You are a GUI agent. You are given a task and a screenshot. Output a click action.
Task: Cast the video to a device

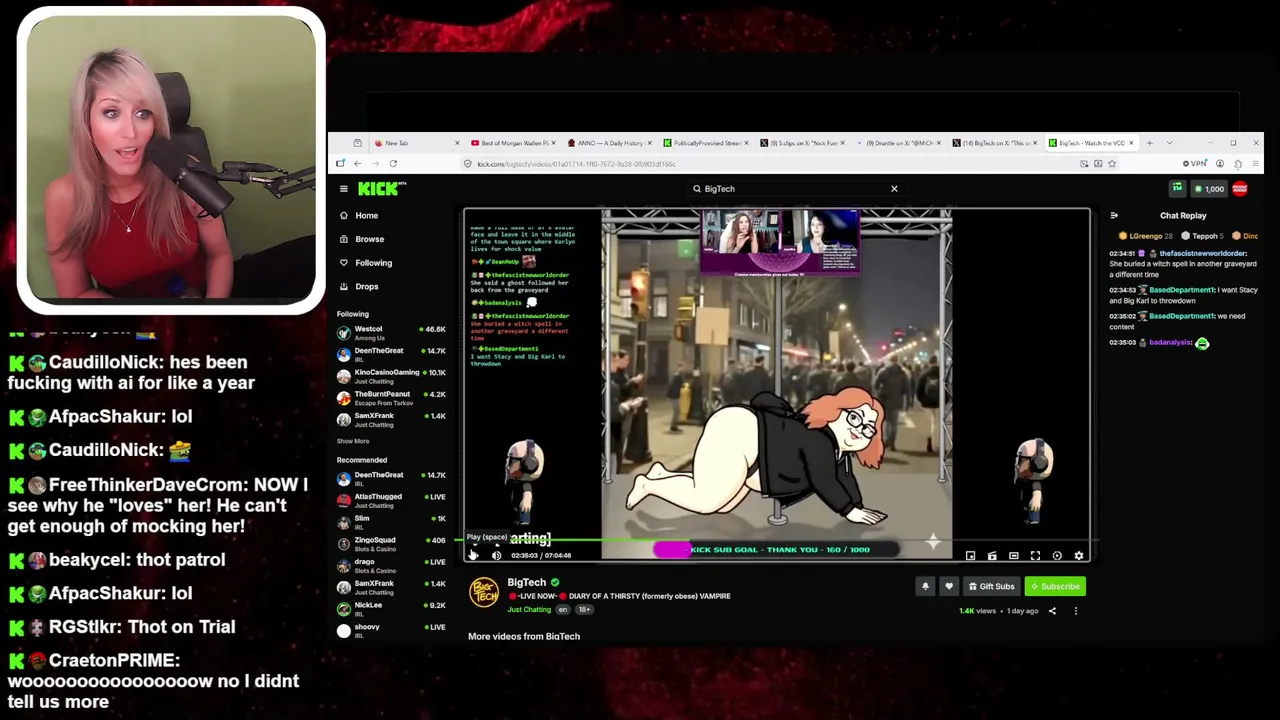coord(992,556)
